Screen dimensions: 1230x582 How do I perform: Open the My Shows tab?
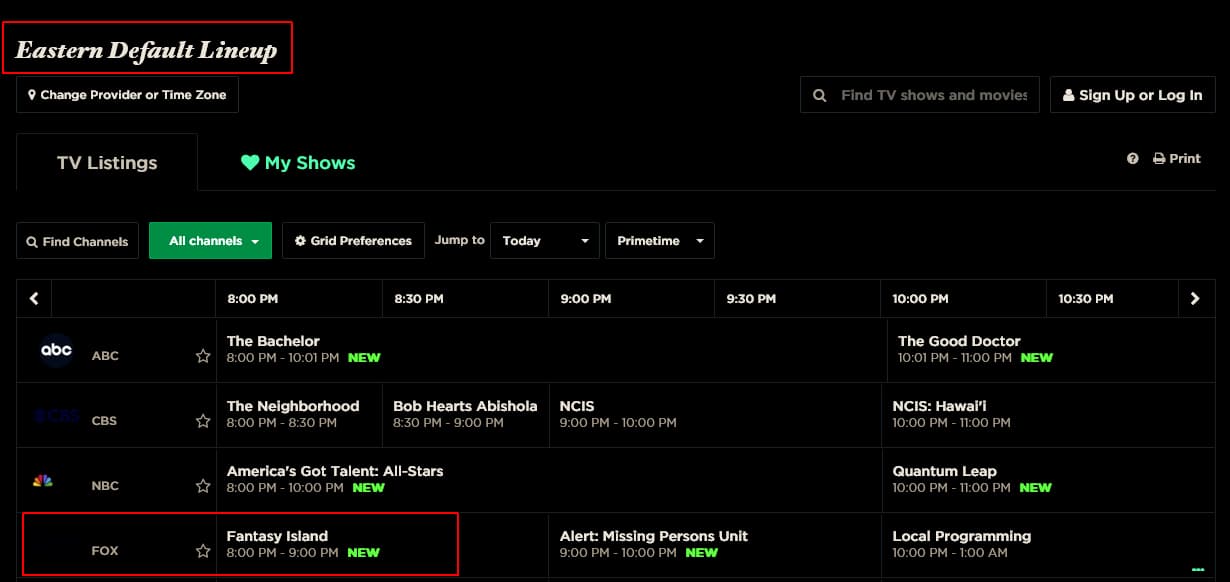298,163
